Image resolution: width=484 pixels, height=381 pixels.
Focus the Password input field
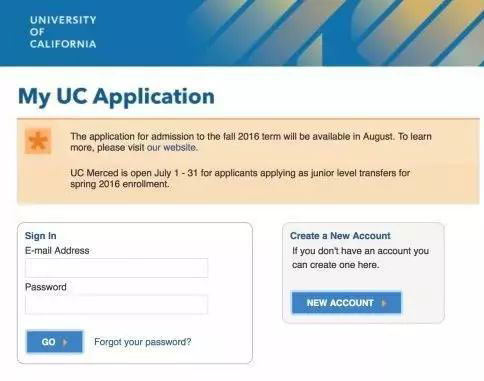coord(116,304)
